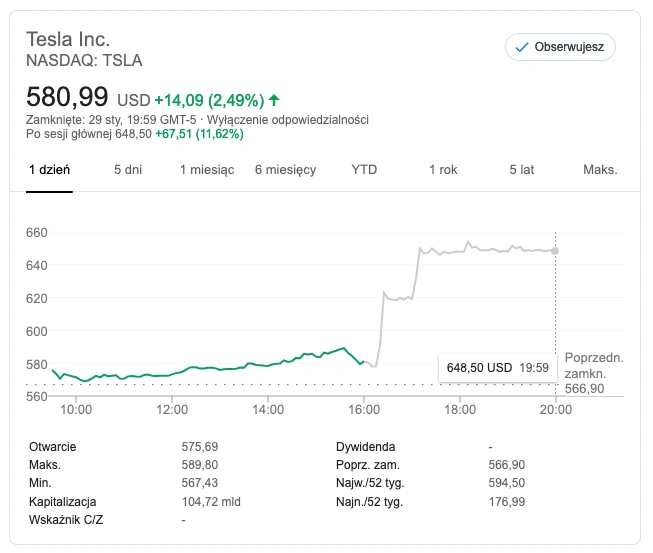Click the green up arrow beside 2,49%

(274, 100)
